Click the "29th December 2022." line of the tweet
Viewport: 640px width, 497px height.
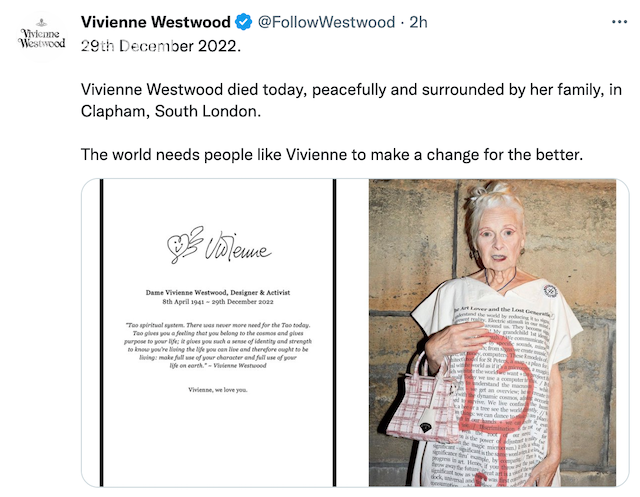[161, 46]
